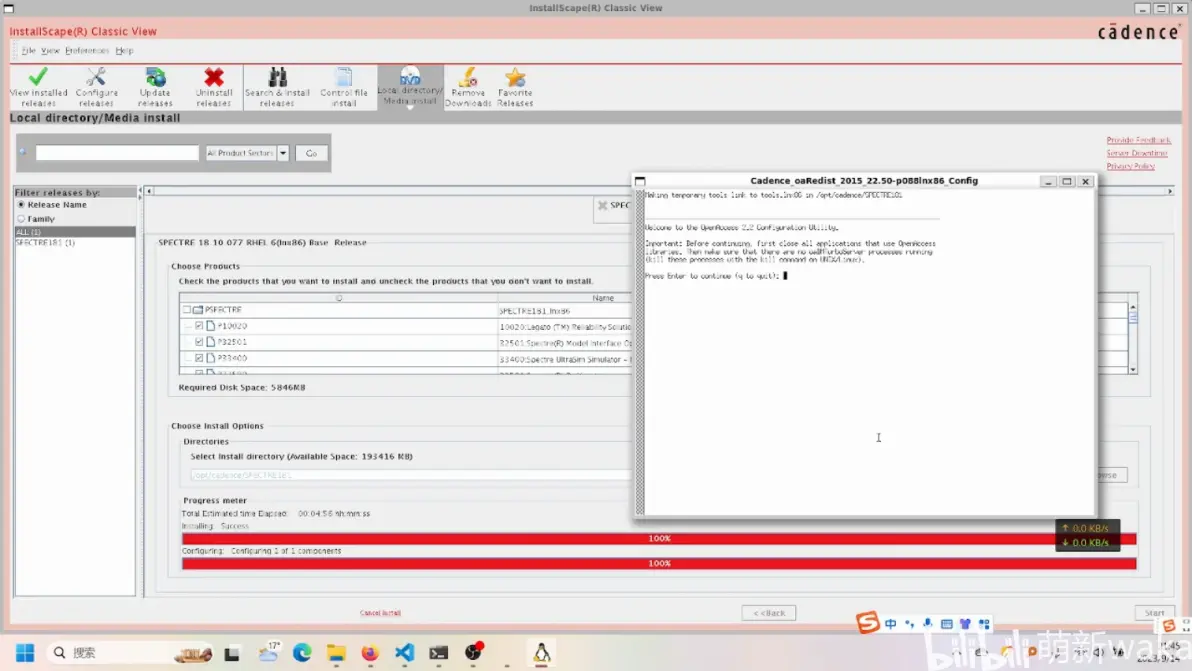Open File menu
1192x671 pixels.
click(x=28, y=51)
